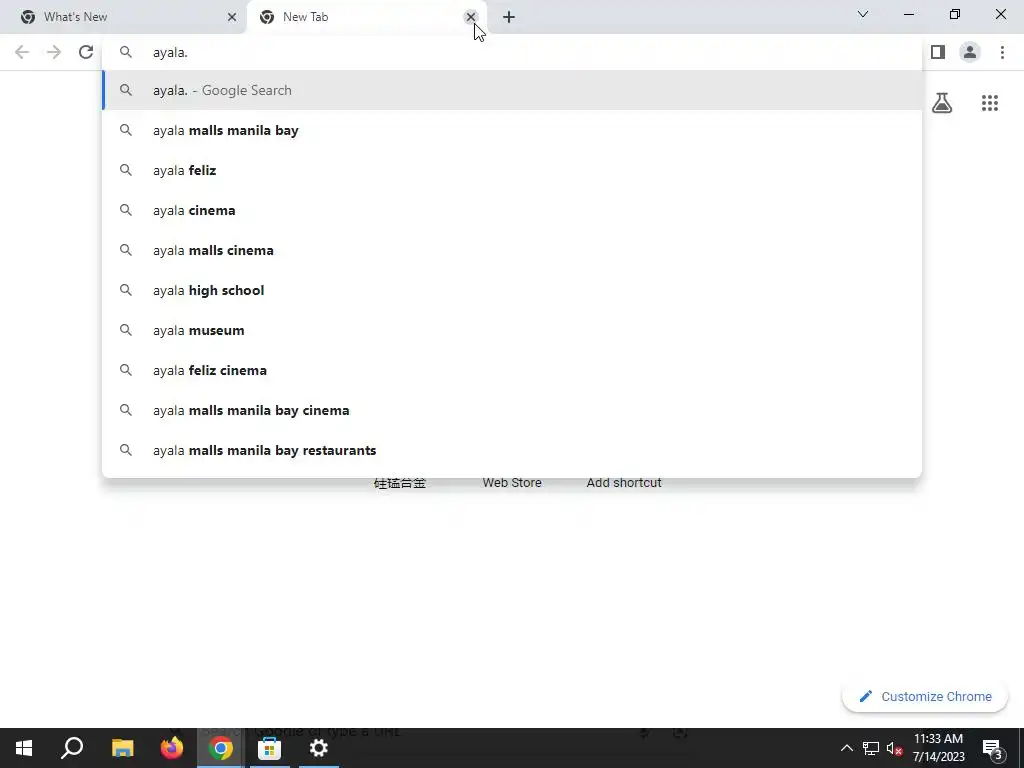Launch Firefox from the taskbar
This screenshot has height=768, width=1024.
(x=172, y=748)
